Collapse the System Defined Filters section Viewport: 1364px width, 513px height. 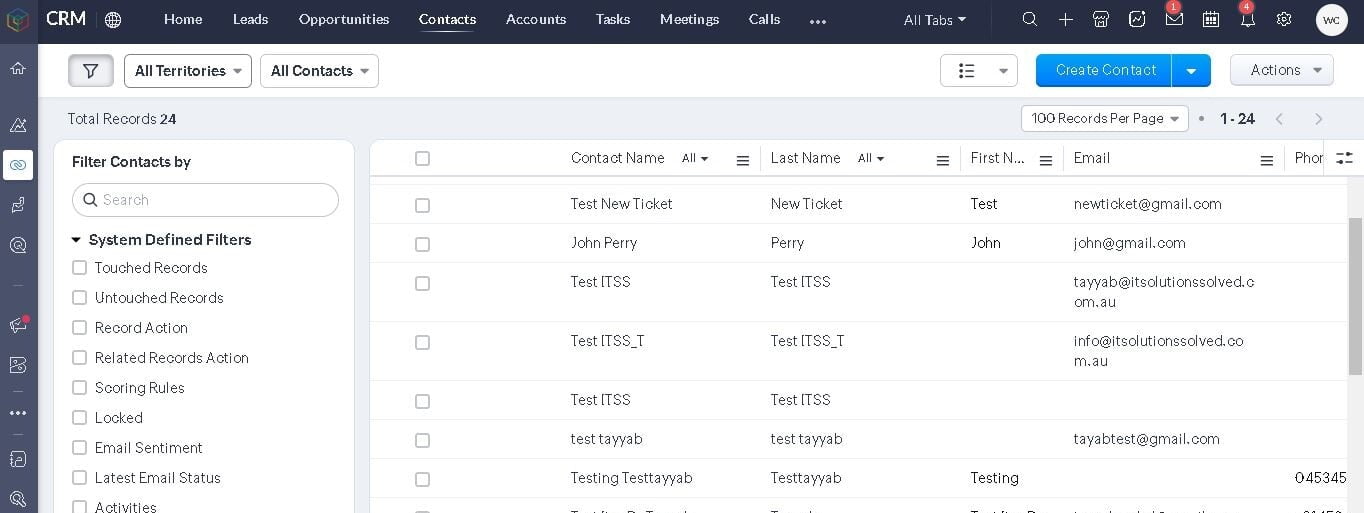[76, 240]
